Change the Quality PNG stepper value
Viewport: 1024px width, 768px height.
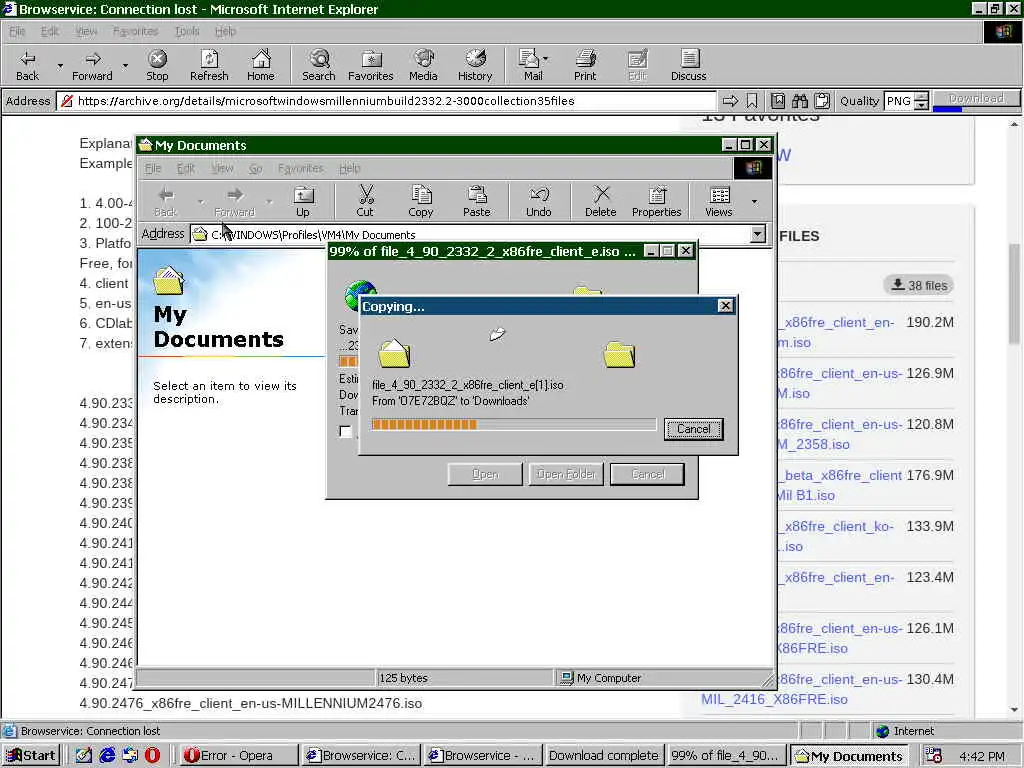(x=921, y=101)
